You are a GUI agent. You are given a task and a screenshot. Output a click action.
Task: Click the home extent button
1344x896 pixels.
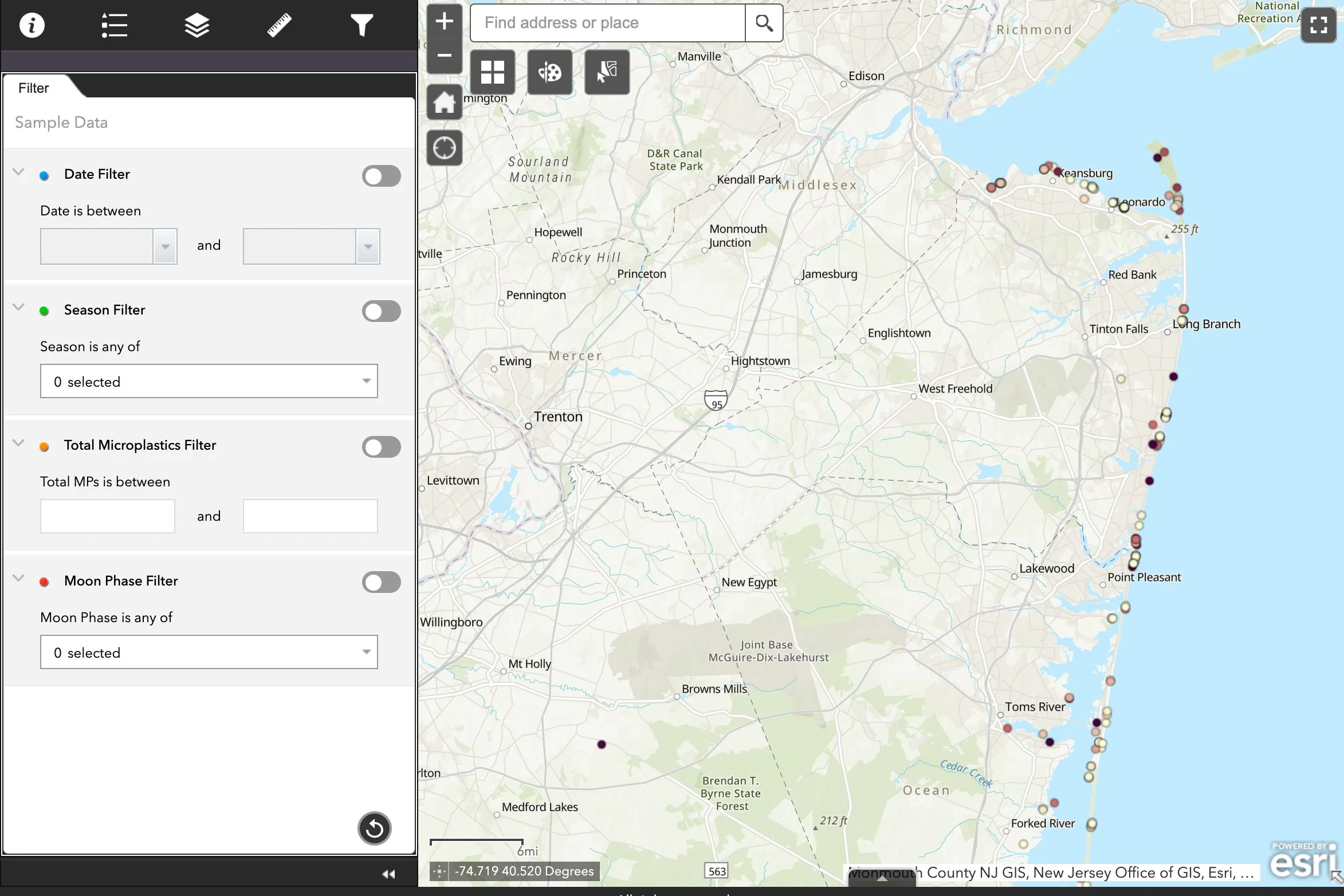click(x=444, y=103)
